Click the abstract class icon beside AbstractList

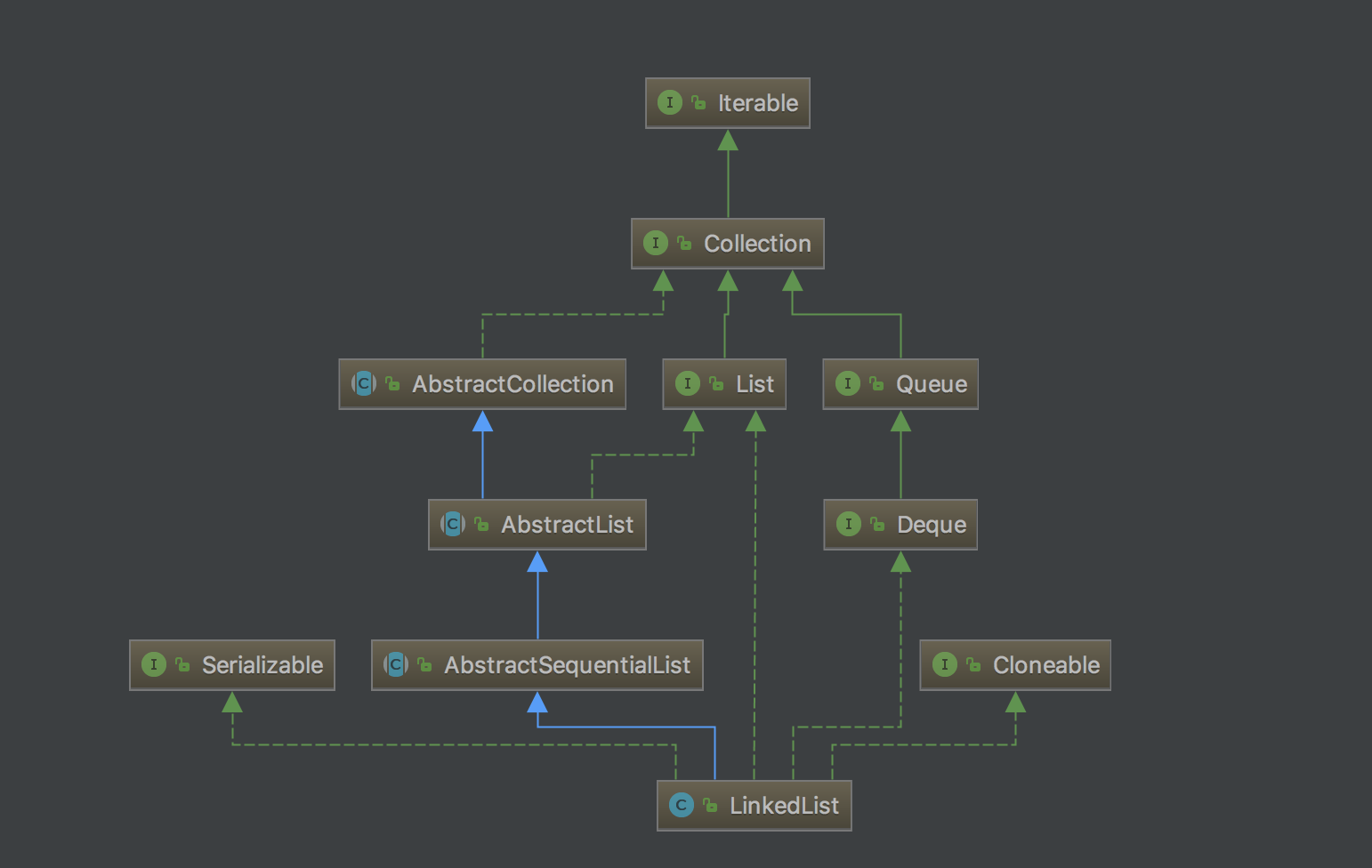[x=453, y=525]
